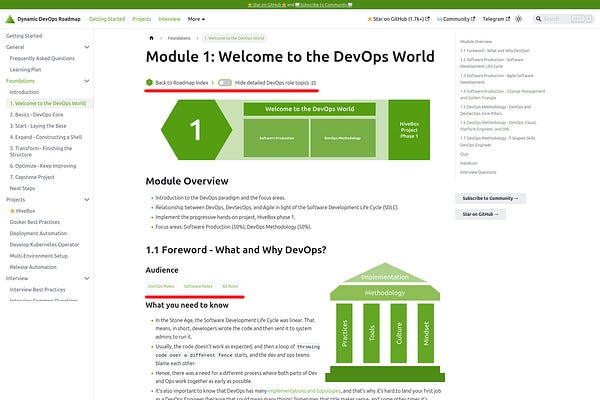The width and height of the screenshot is (600, 400).
Task: Click the green hexagon beside Back to Roadmap Index
Action: point(149,82)
